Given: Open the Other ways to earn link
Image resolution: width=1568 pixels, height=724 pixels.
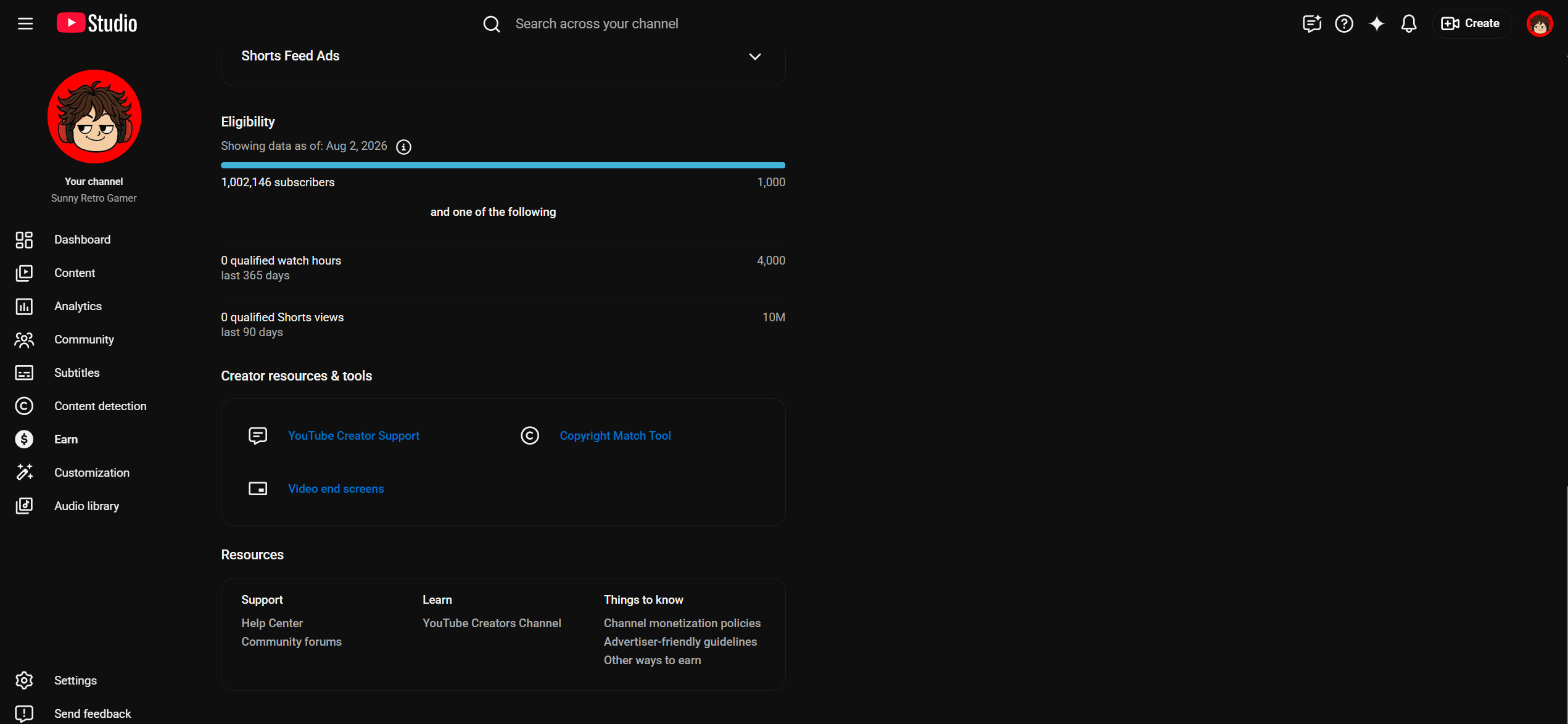Looking at the screenshot, I should click(x=653, y=660).
